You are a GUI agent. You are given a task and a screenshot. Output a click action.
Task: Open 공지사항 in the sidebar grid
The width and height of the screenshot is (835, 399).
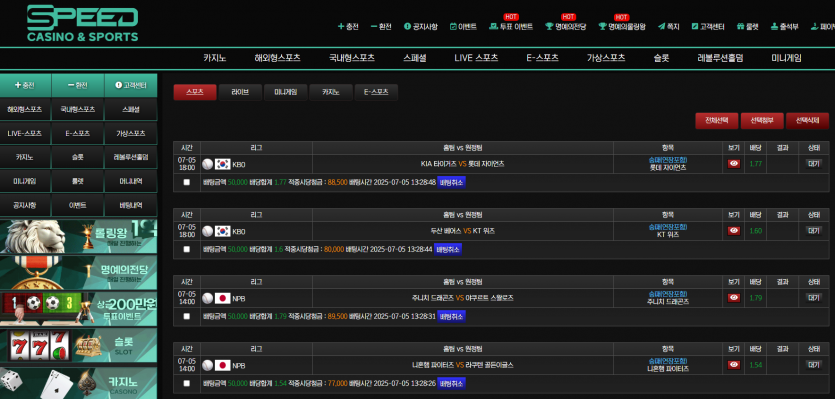(x=26, y=205)
